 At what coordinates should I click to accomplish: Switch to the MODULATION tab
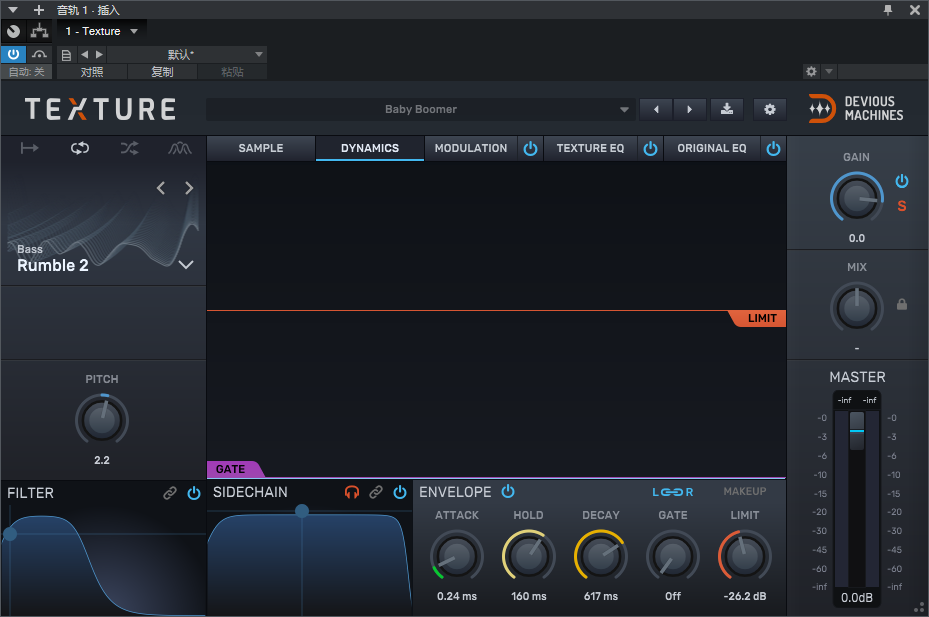point(471,148)
